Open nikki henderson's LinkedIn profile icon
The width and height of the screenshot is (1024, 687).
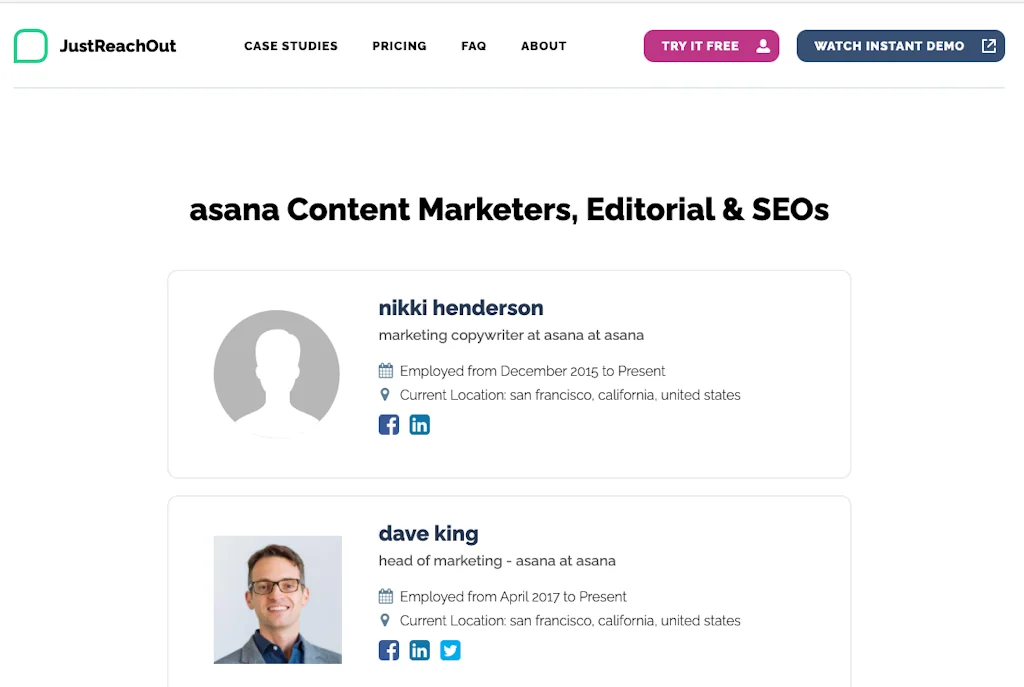[420, 425]
